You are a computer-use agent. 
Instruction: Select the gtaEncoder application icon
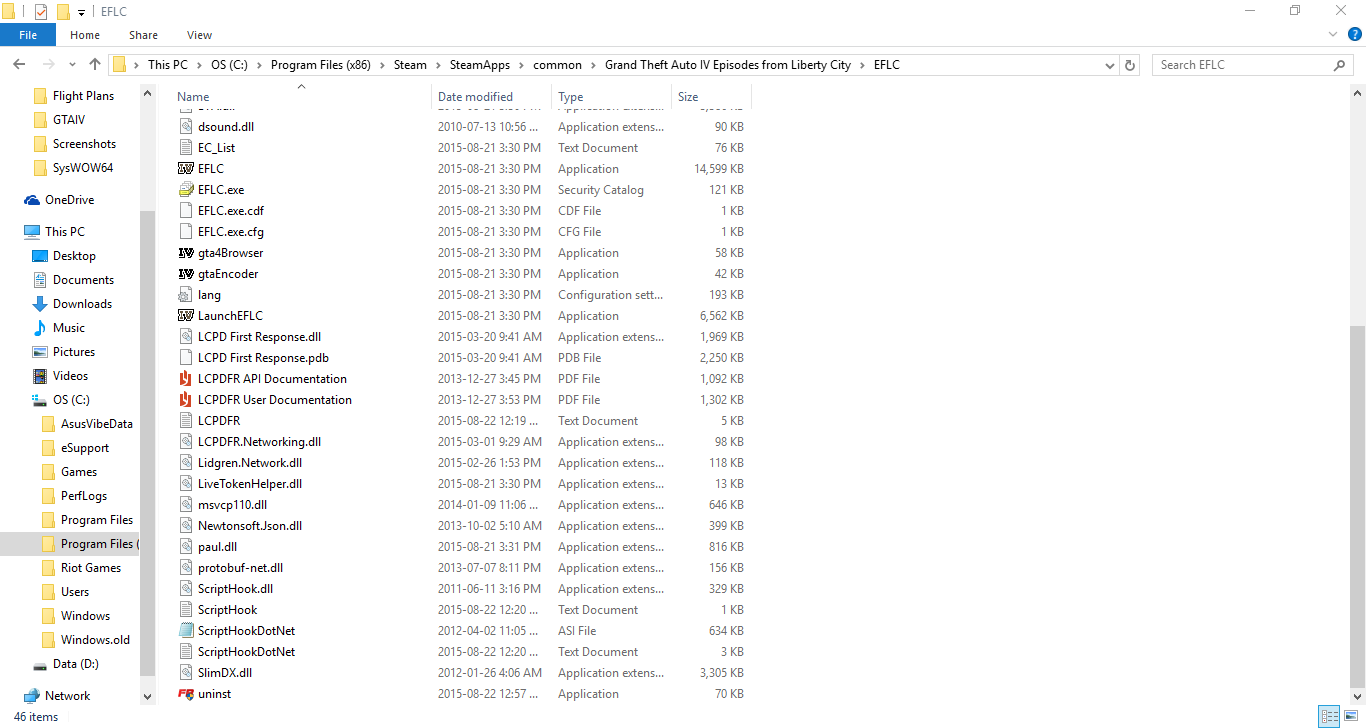(185, 274)
